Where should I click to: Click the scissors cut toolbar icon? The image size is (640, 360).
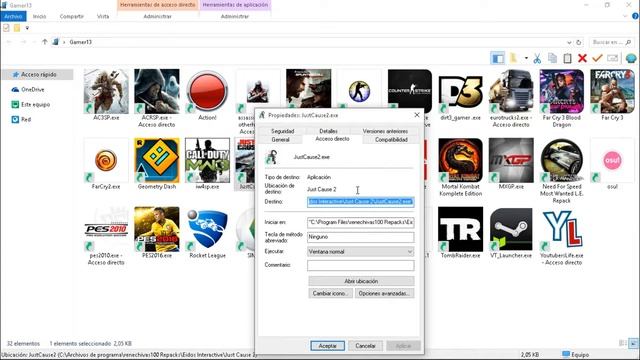tap(537, 58)
